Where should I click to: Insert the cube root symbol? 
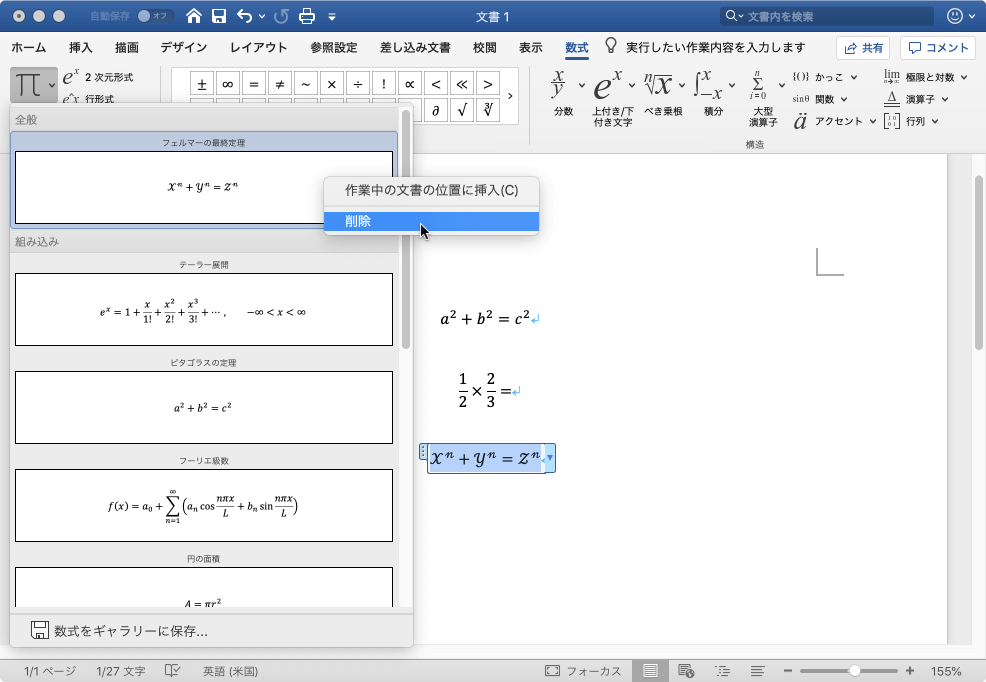pos(488,111)
